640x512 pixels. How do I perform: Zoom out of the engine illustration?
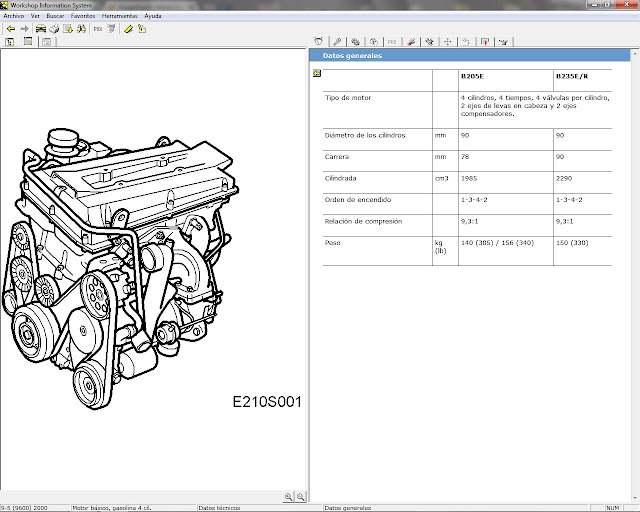(x=300, y=496)
